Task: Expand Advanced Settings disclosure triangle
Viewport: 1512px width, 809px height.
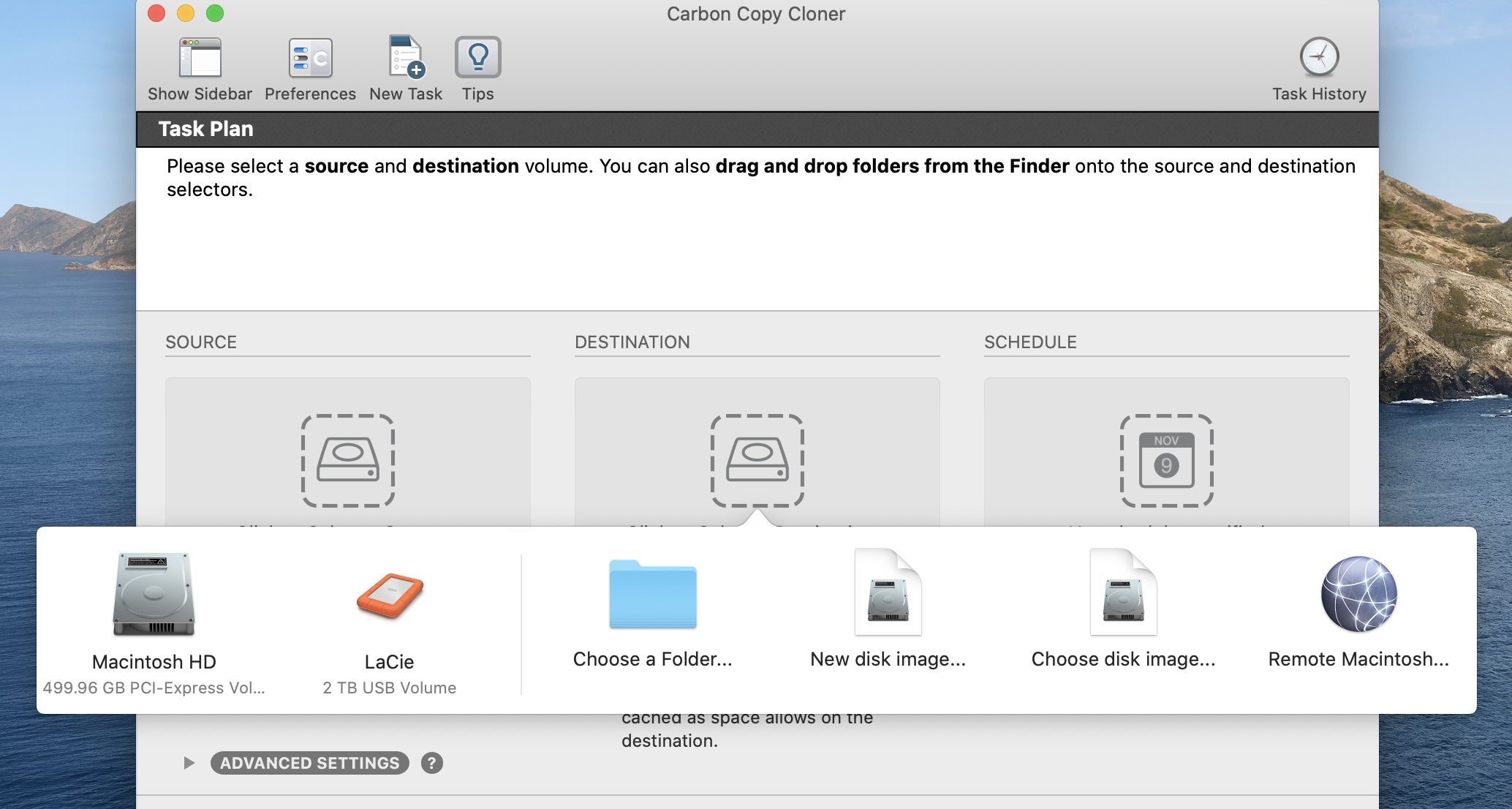Action: coord(189,763)
